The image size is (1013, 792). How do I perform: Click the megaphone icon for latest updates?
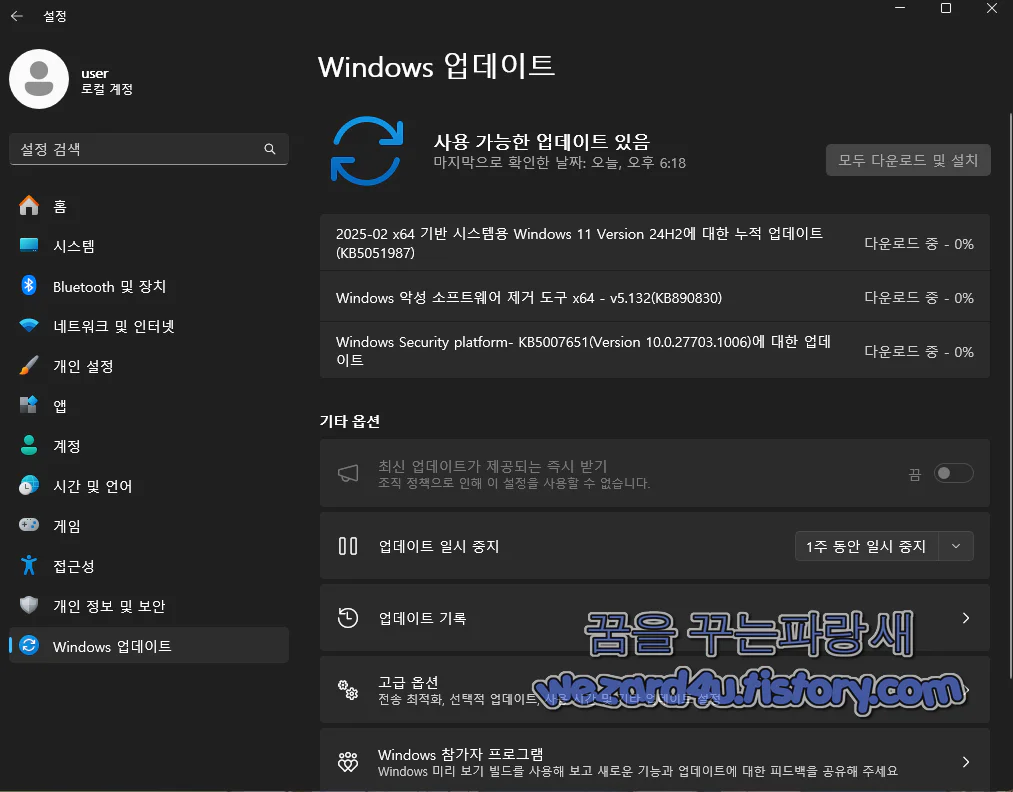[x=348, y=474]
